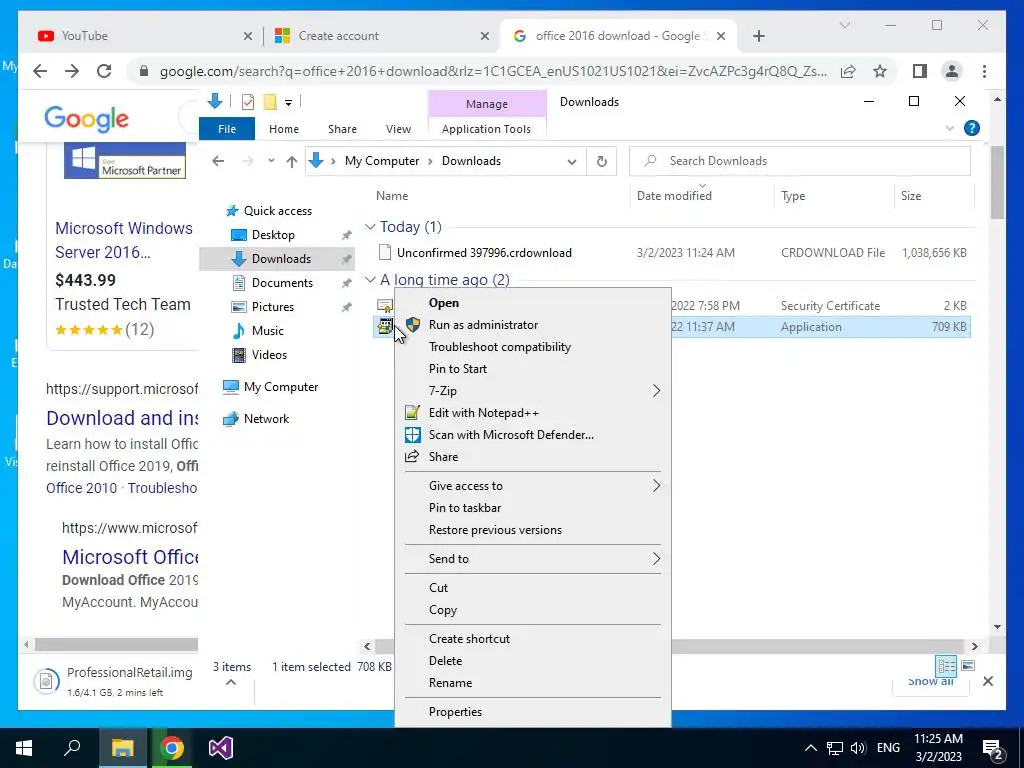This screenshot has height=768, width=1024.
Task: Open taskbar search magnifier
Action: pyautogui.click(x=72, y=748)
